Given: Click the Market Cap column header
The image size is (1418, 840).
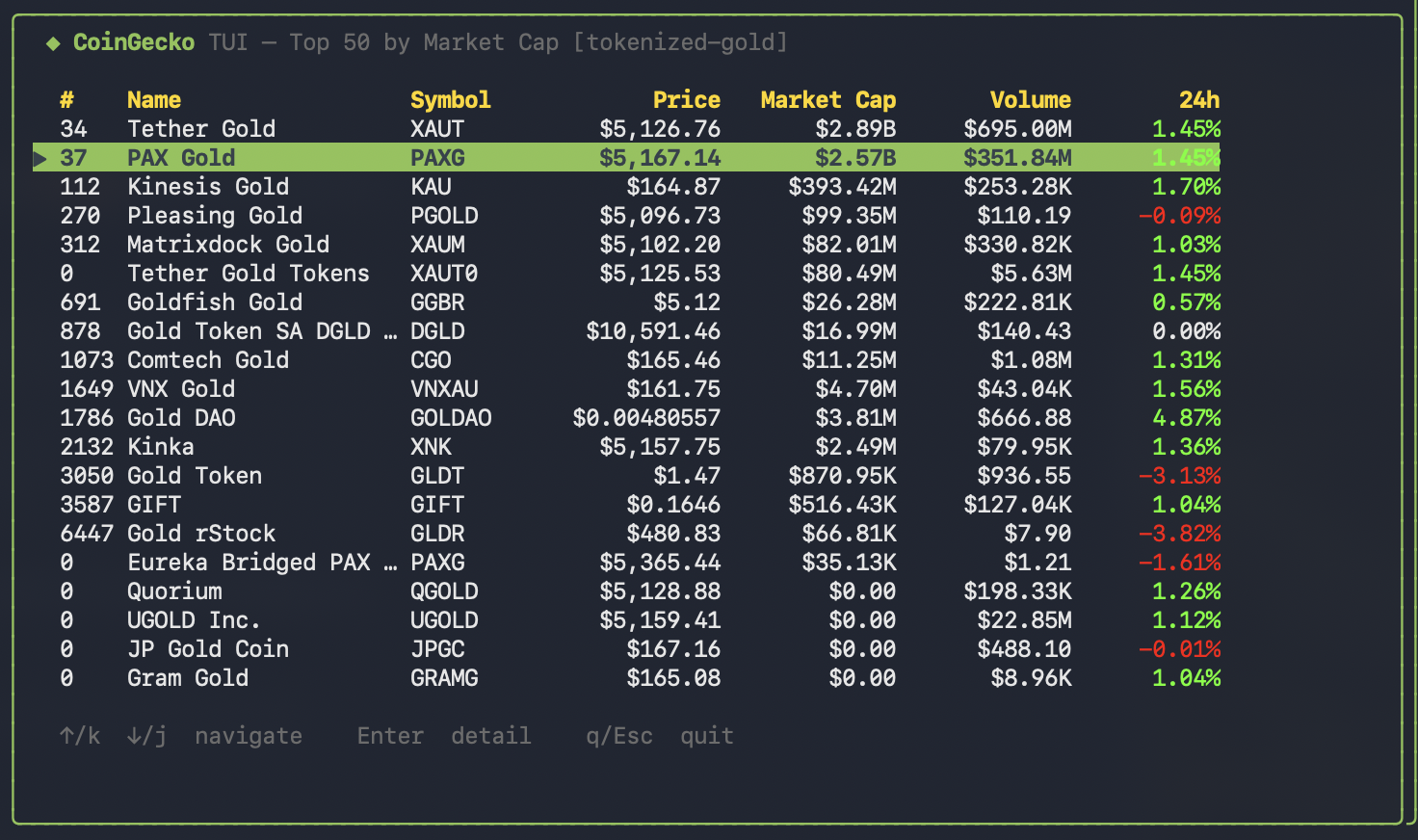Looking at the screenshot, I should click(x=828, y=100).
